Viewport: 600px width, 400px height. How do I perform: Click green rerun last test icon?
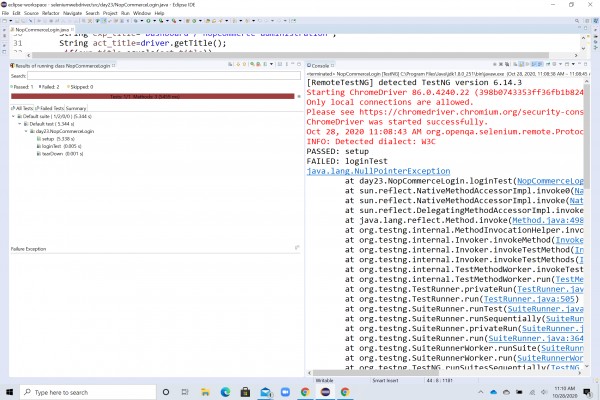tap(252, 64)
